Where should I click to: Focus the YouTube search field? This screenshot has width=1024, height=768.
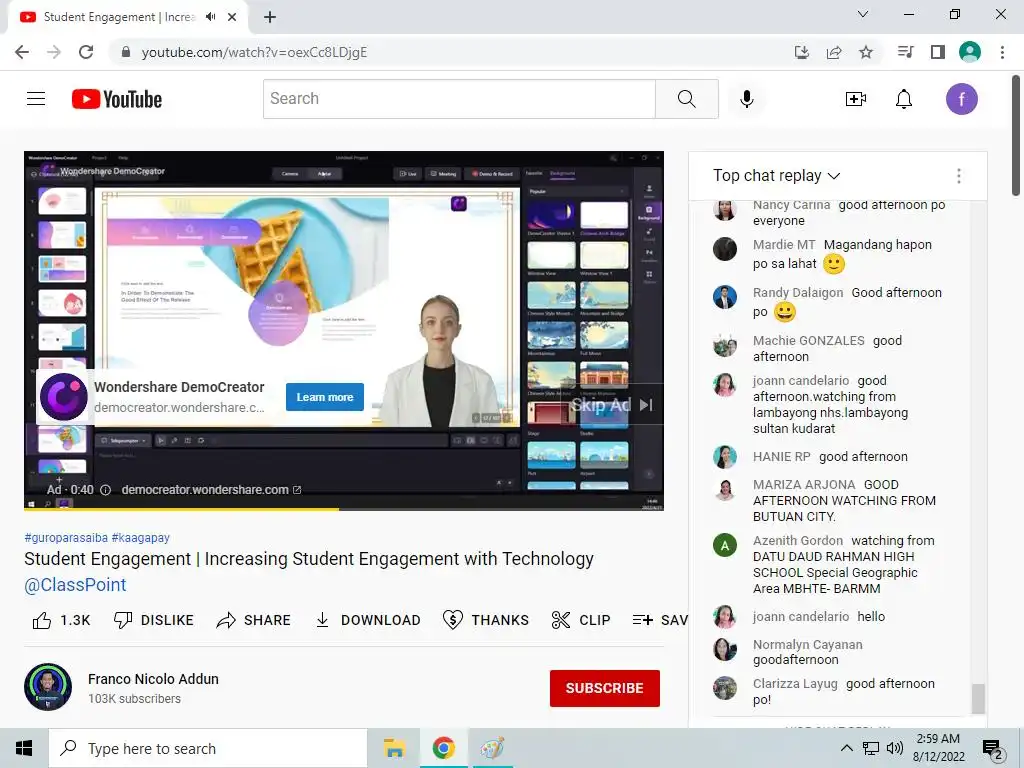[x=459, y=99]
